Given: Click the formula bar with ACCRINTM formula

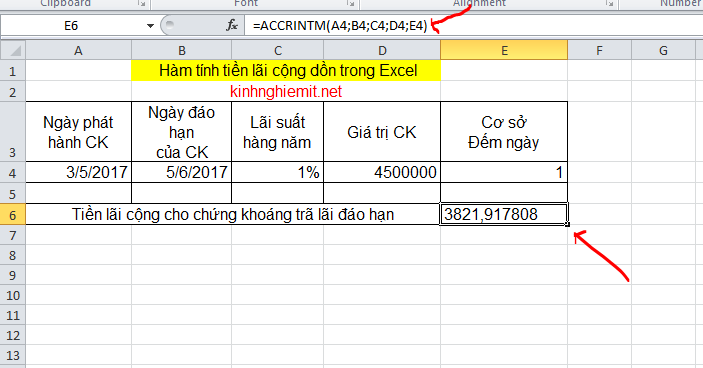Looking at the screenshot, I should tap(474, 26).
